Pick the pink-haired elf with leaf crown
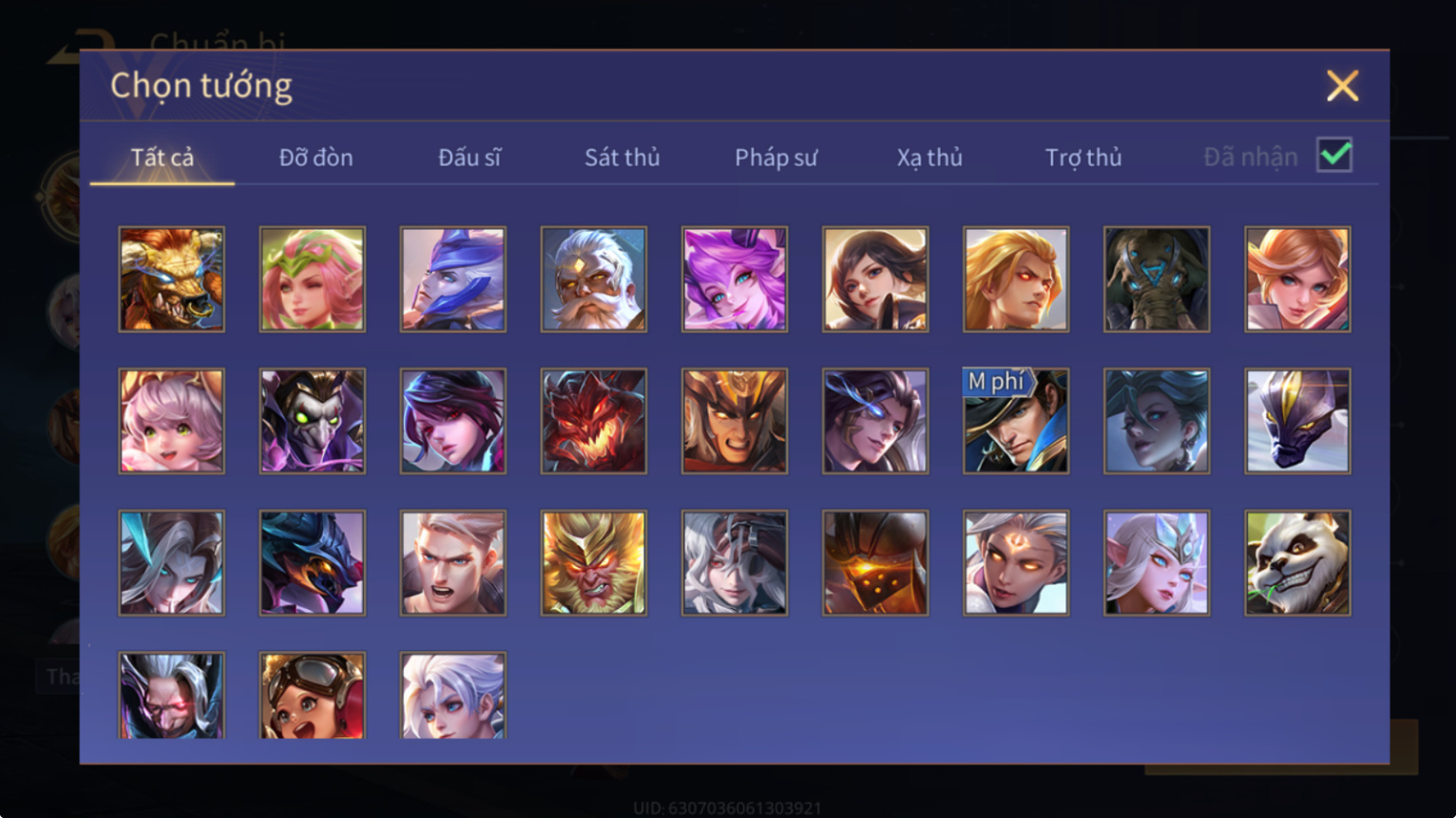 click(313, 279)
